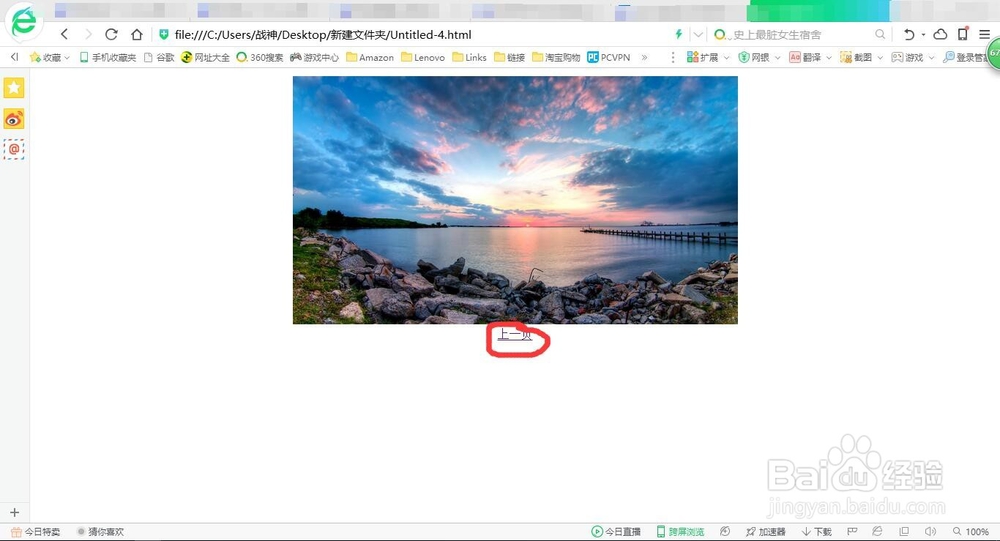This screenshot has width=1000, height=541.
Task: Click the vertical dots toolbar separator menu
Action: 673,57
